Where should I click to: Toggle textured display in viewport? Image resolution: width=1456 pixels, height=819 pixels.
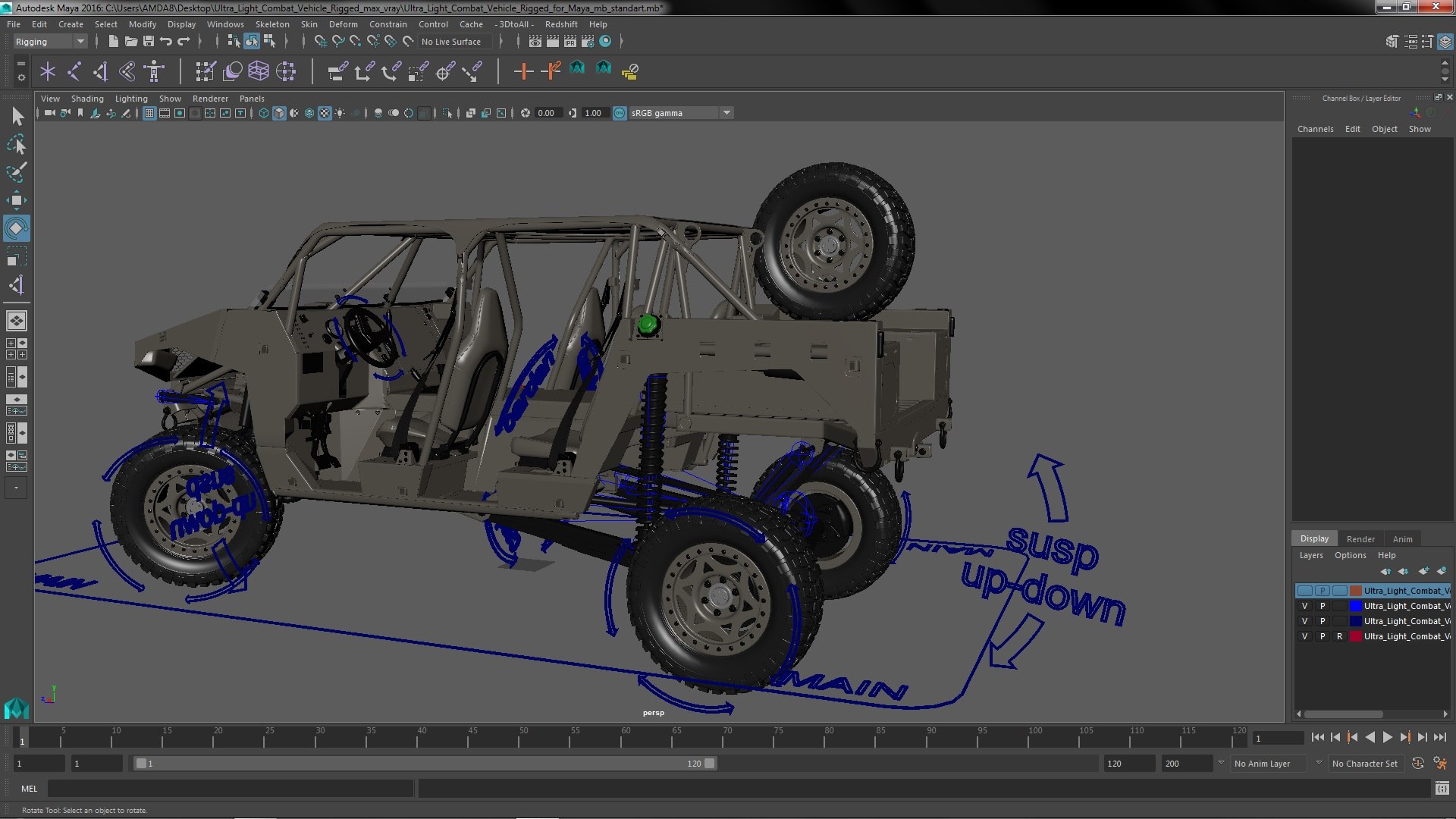325,113
